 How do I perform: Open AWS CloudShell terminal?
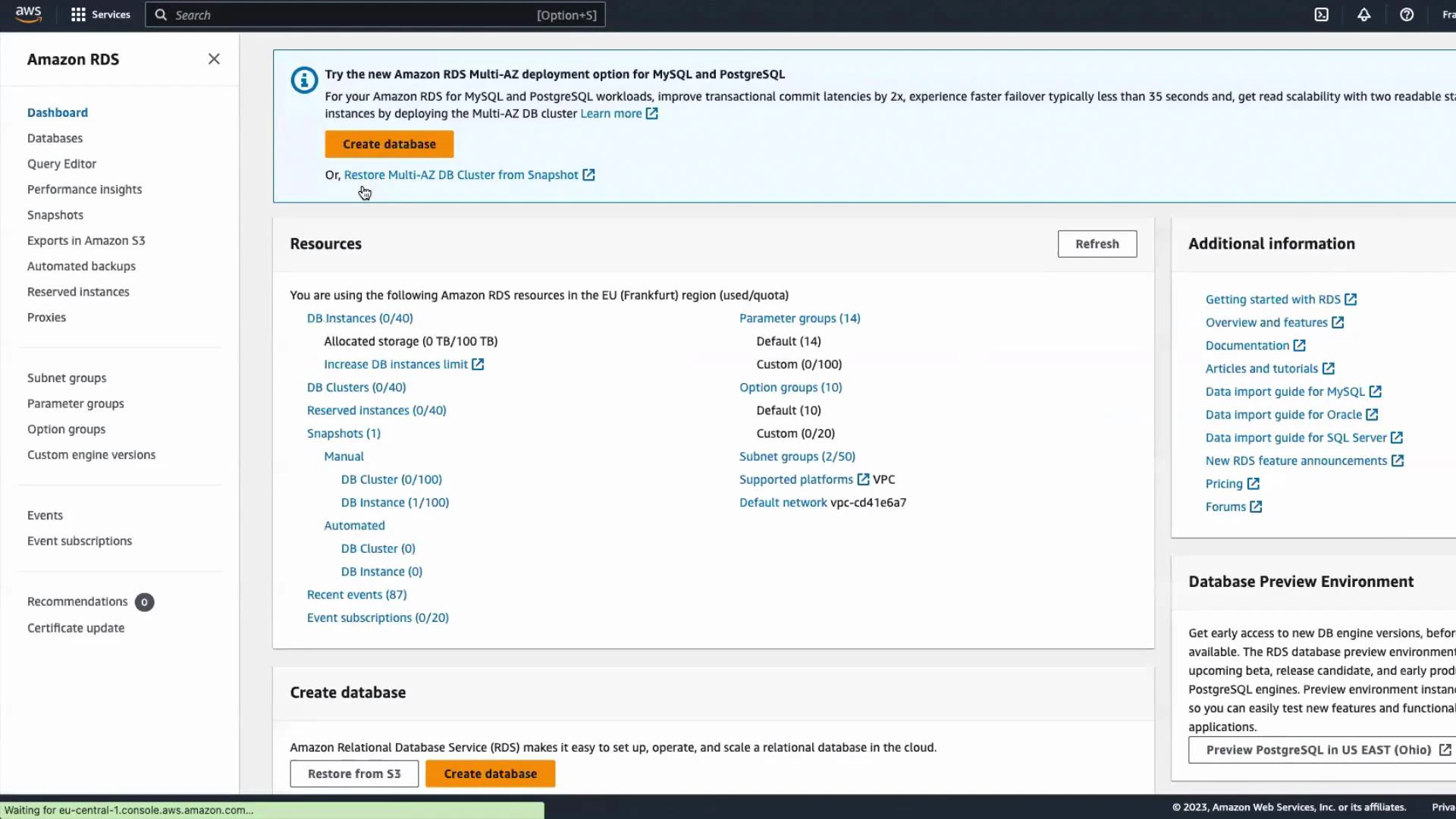tap(1321, 14)
